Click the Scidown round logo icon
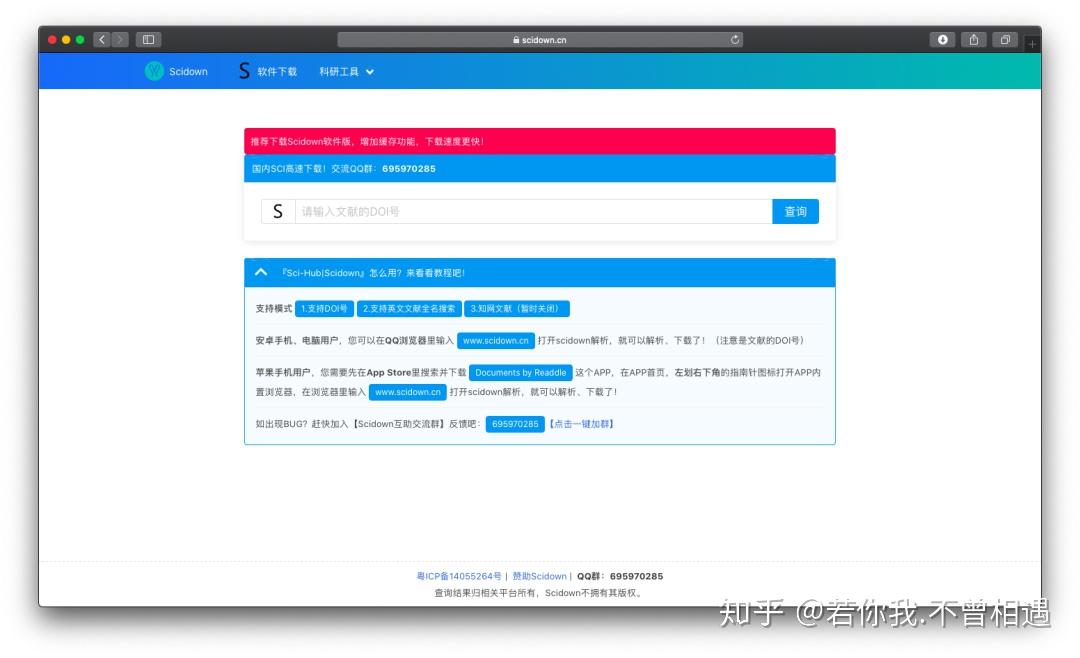This screenshot has width=1080, height=658. point(154,71)
